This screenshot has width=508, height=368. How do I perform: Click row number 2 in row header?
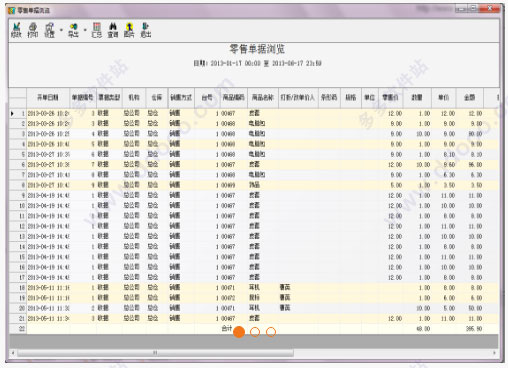(x=23, y=124)
